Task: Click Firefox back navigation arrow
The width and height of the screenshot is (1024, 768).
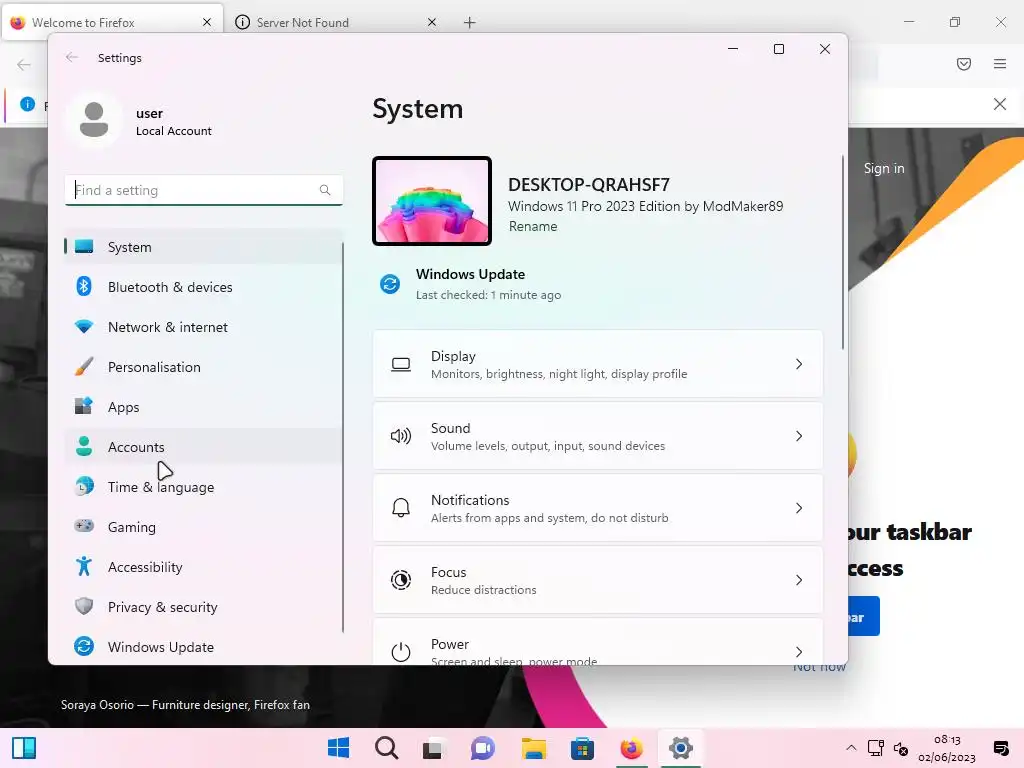Action: (24, 65)
